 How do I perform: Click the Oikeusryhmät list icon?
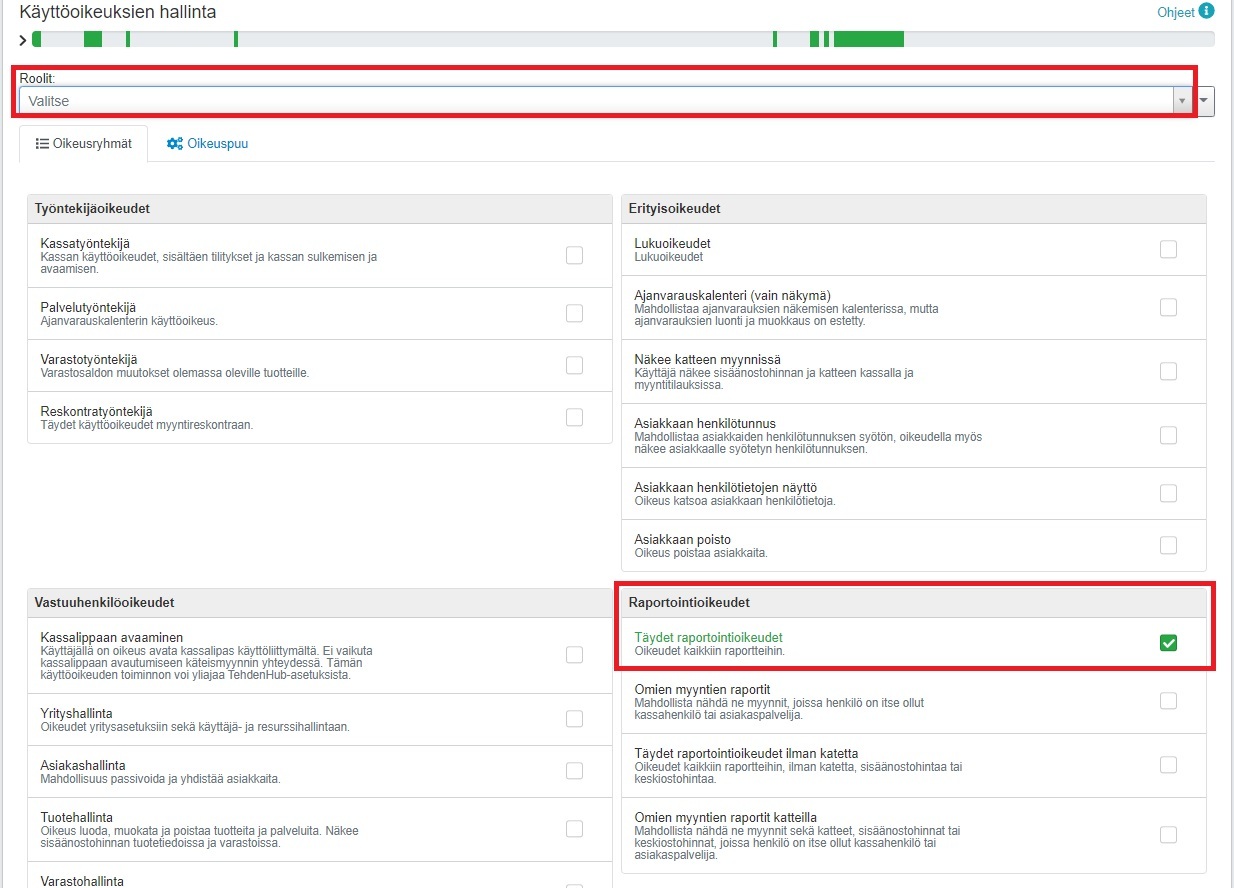[42, 144]
